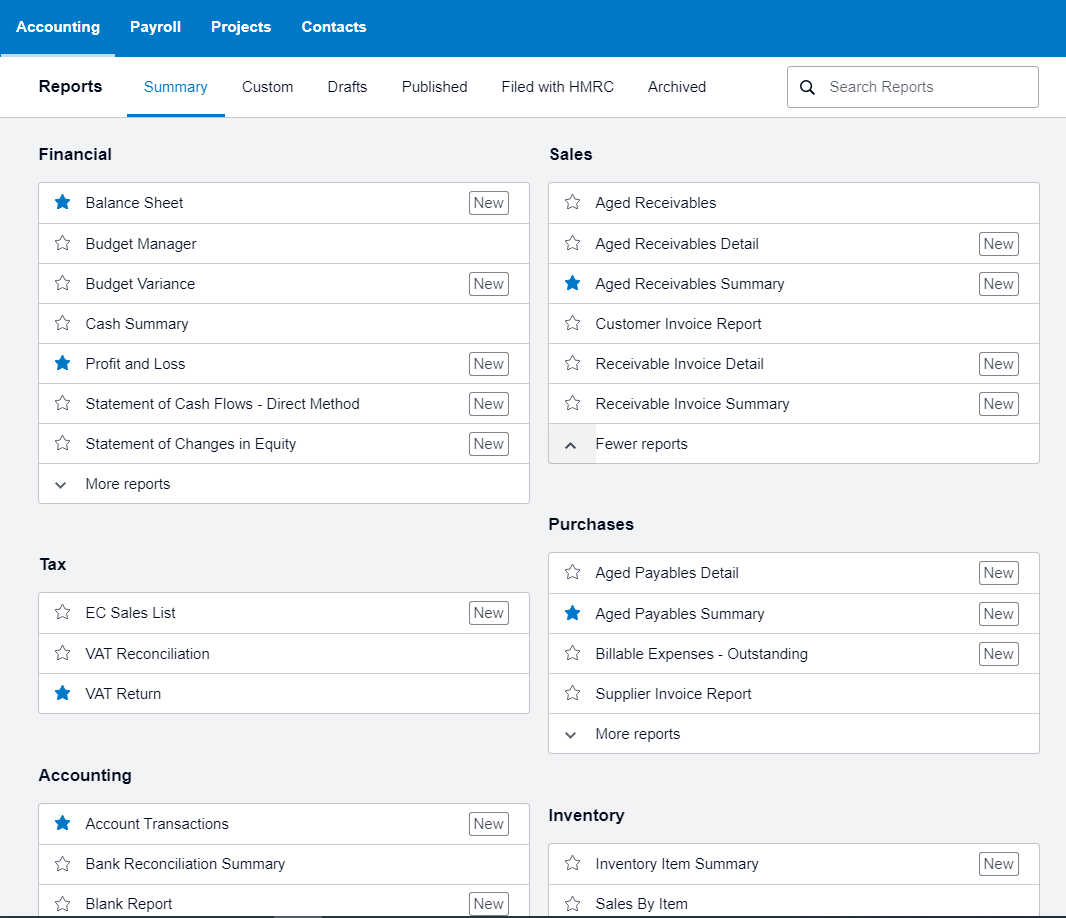1066x918 pixels.
Task: Star the Aged Receivables Detail report
Action: (572, 243)
